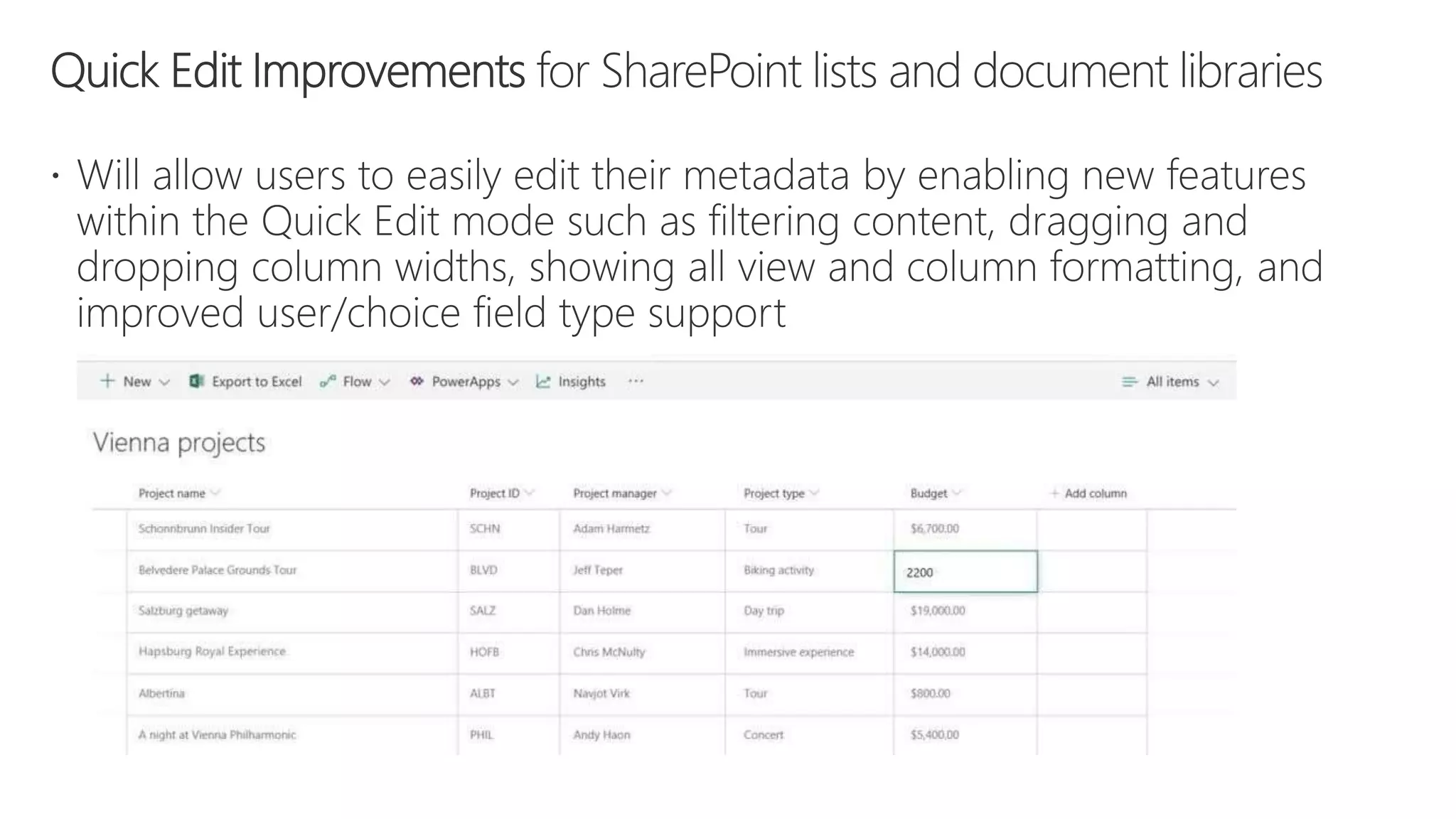
Task: Expand the Flow dropdown chevron
Action: pyautogui.click(x=385, y=382)
